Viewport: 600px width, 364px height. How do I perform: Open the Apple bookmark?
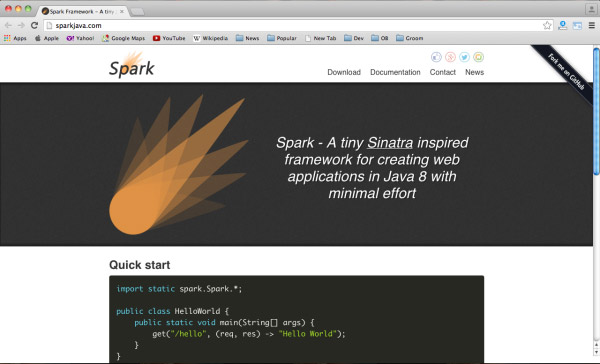click(x=47, y=38)
